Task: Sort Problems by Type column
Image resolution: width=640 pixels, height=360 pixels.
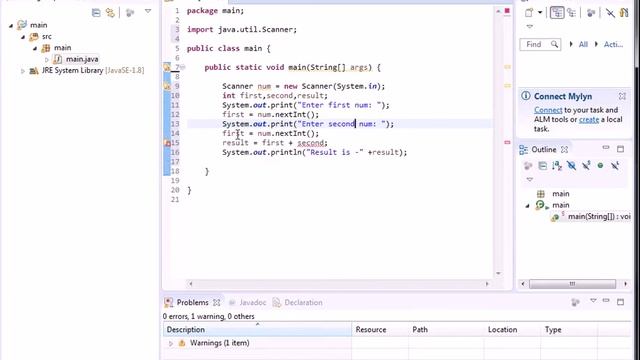Action: (569, 329)
